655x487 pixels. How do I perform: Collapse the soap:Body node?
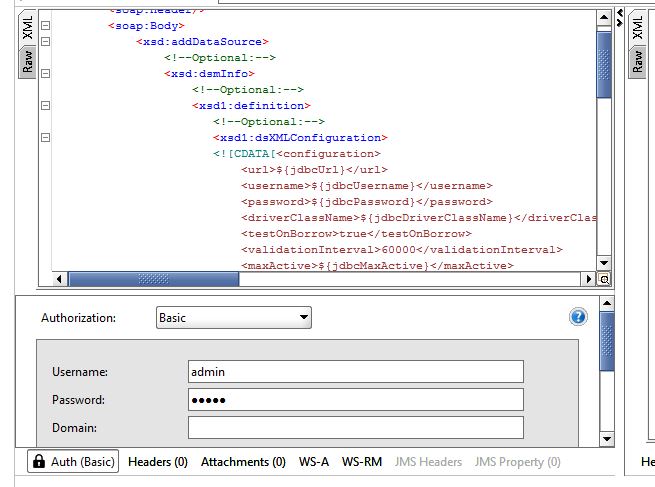pos(46,25)
